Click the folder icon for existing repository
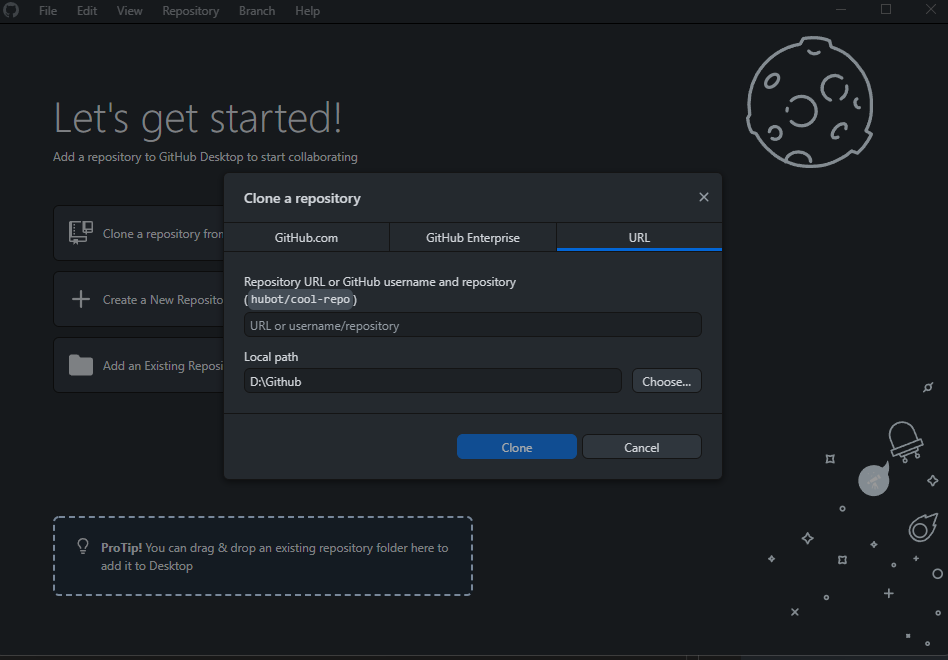The image size is (948, 660). (80, 365)
